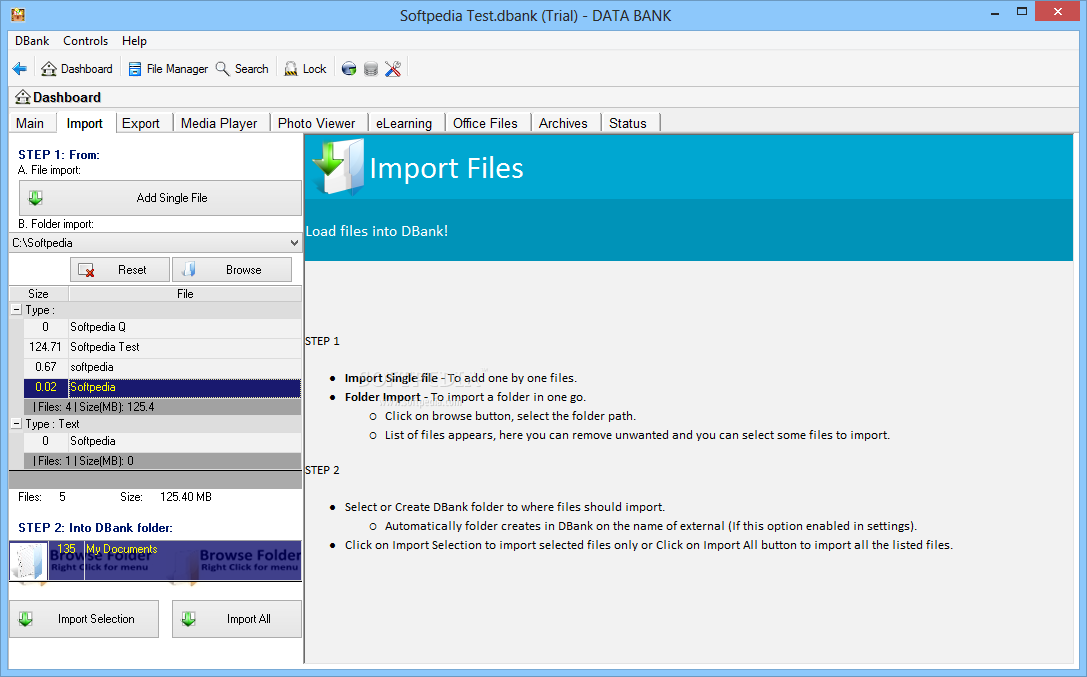Click the gray database icon in toolbar
1087x677 pixels.
click(371, 69)
